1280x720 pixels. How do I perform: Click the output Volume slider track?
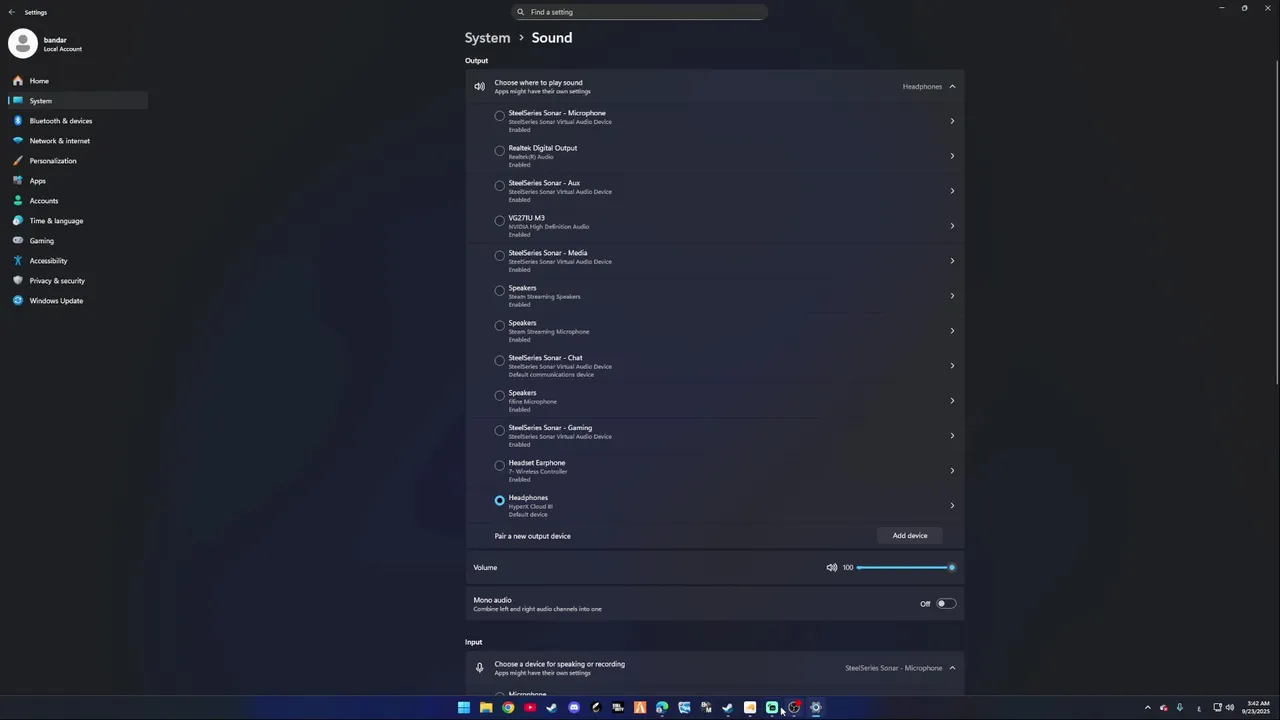[904, 568]
